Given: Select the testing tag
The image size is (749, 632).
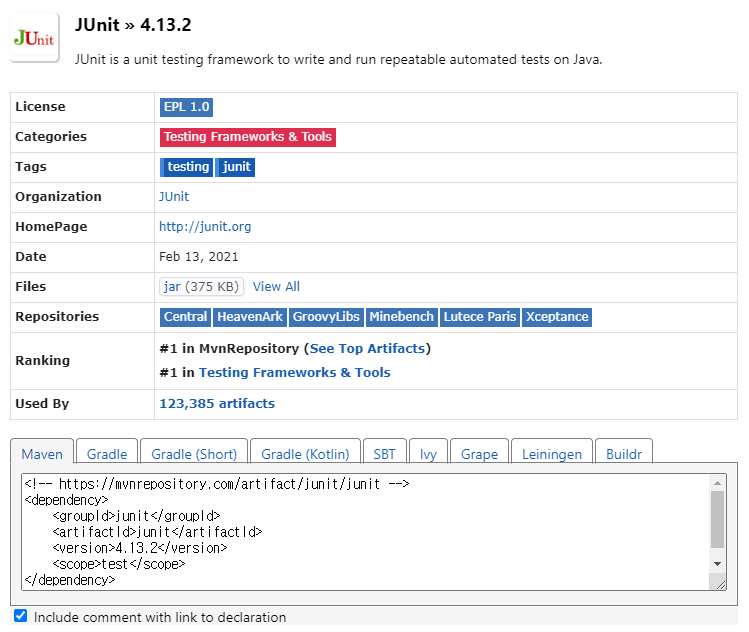Looking at the screenshot, I should 186,167.
